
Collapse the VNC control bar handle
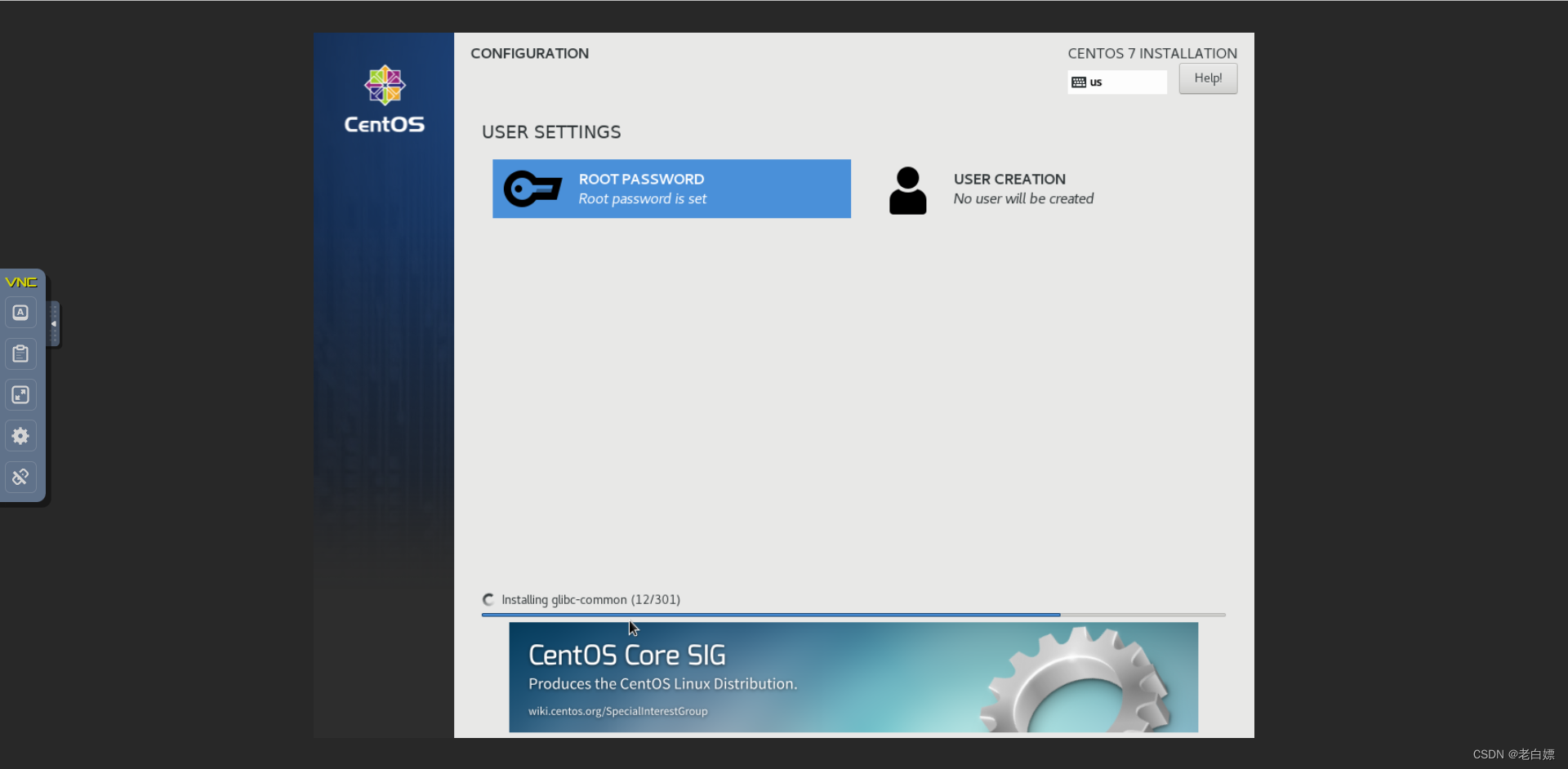54,324
